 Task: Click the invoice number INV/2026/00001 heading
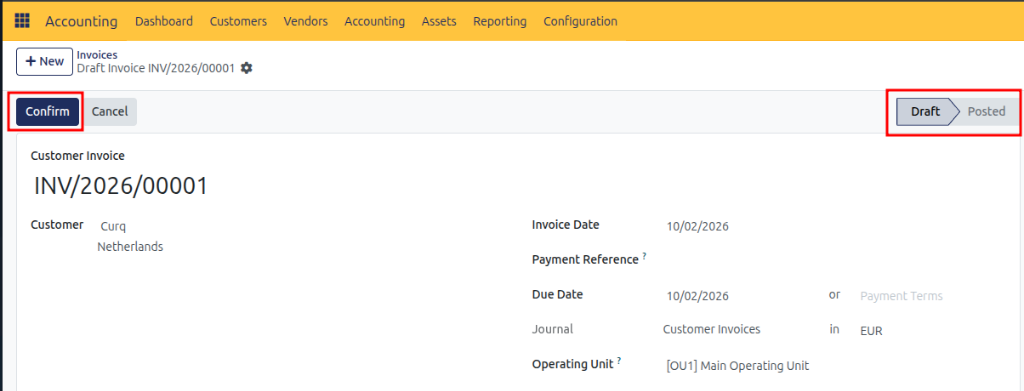[121, 187]
